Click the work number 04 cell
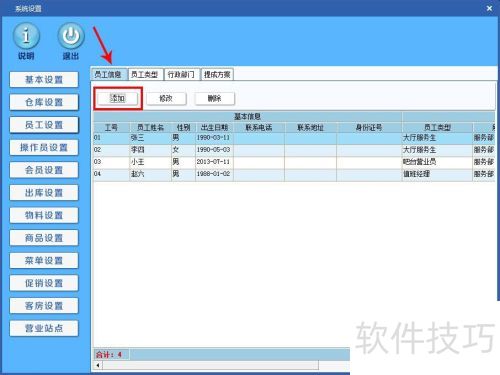The width and height of the screenshot is (500, 375). point(111,174)
